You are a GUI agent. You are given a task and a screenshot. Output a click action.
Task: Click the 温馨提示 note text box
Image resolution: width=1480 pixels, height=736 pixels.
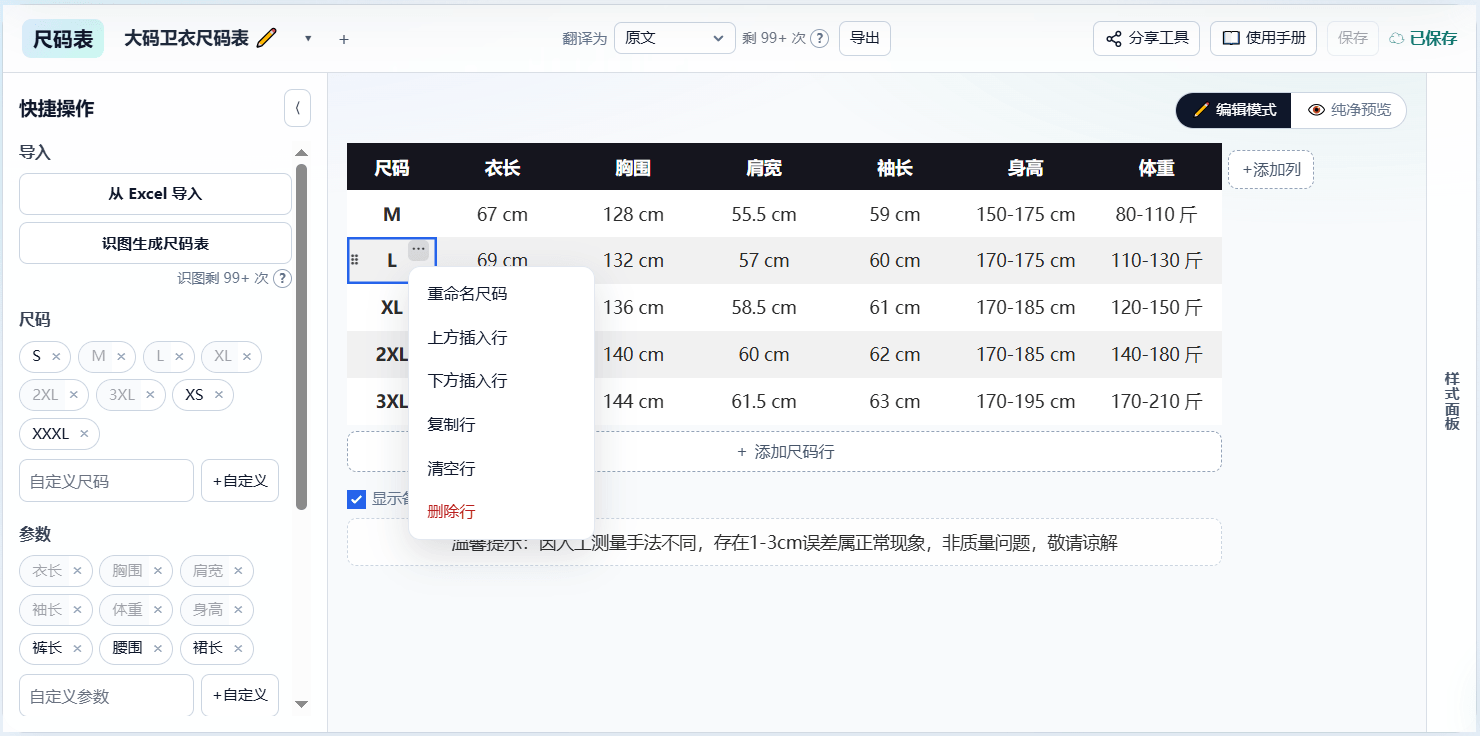coord(785,543)
